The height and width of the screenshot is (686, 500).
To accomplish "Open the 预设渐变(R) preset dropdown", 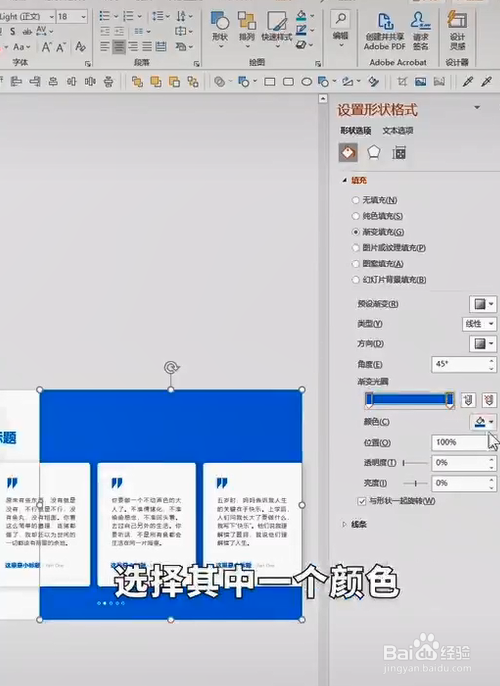I will pos(483,304).
